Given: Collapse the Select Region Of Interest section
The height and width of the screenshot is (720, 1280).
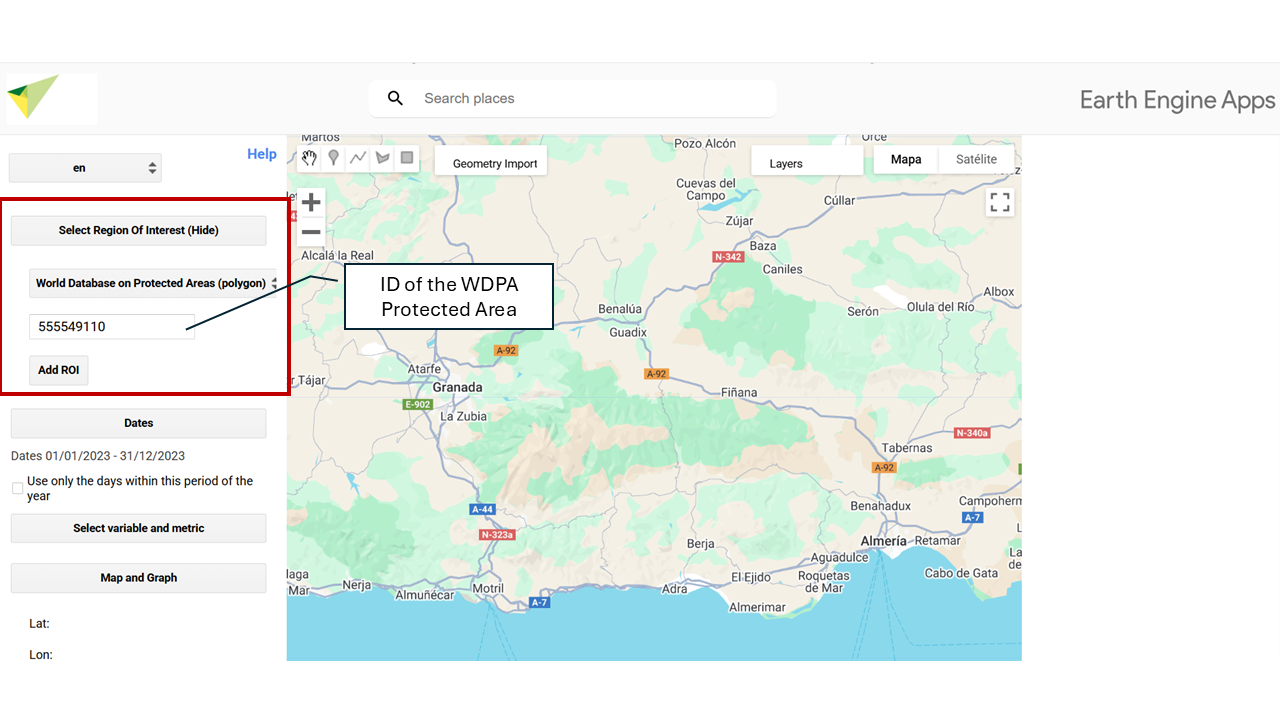Looking at the screenshot, I should pos(138,230).
